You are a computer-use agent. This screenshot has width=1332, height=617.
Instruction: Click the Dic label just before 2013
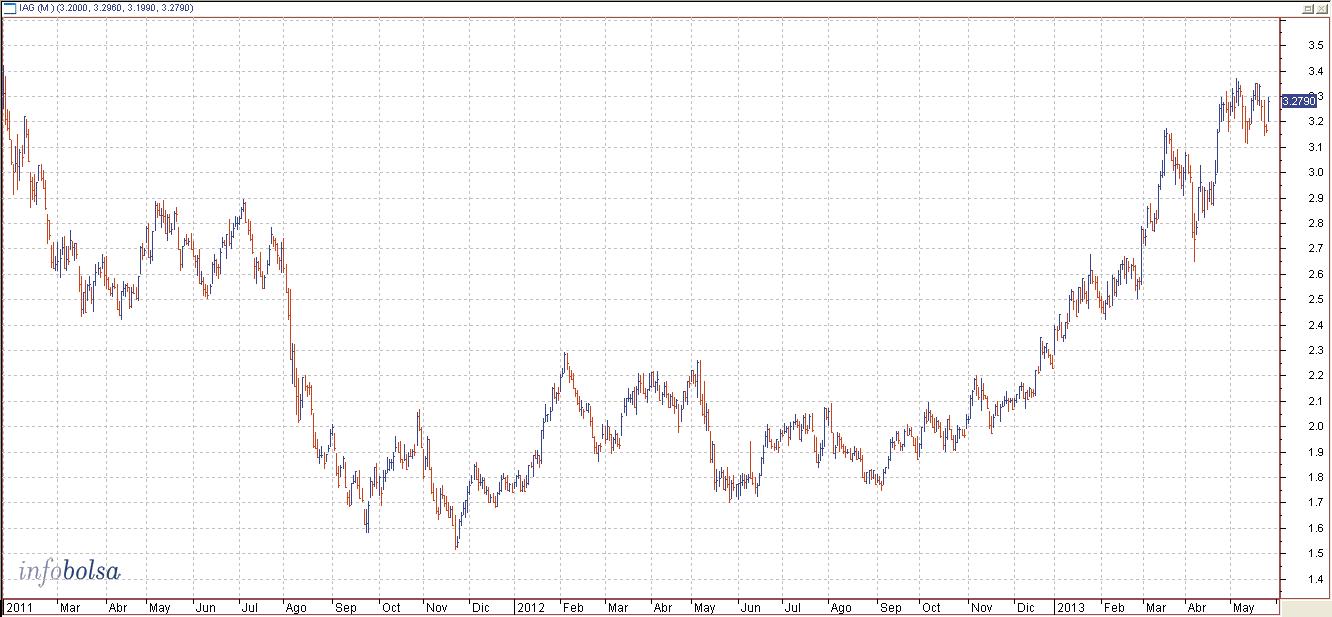coord(1025,608)
